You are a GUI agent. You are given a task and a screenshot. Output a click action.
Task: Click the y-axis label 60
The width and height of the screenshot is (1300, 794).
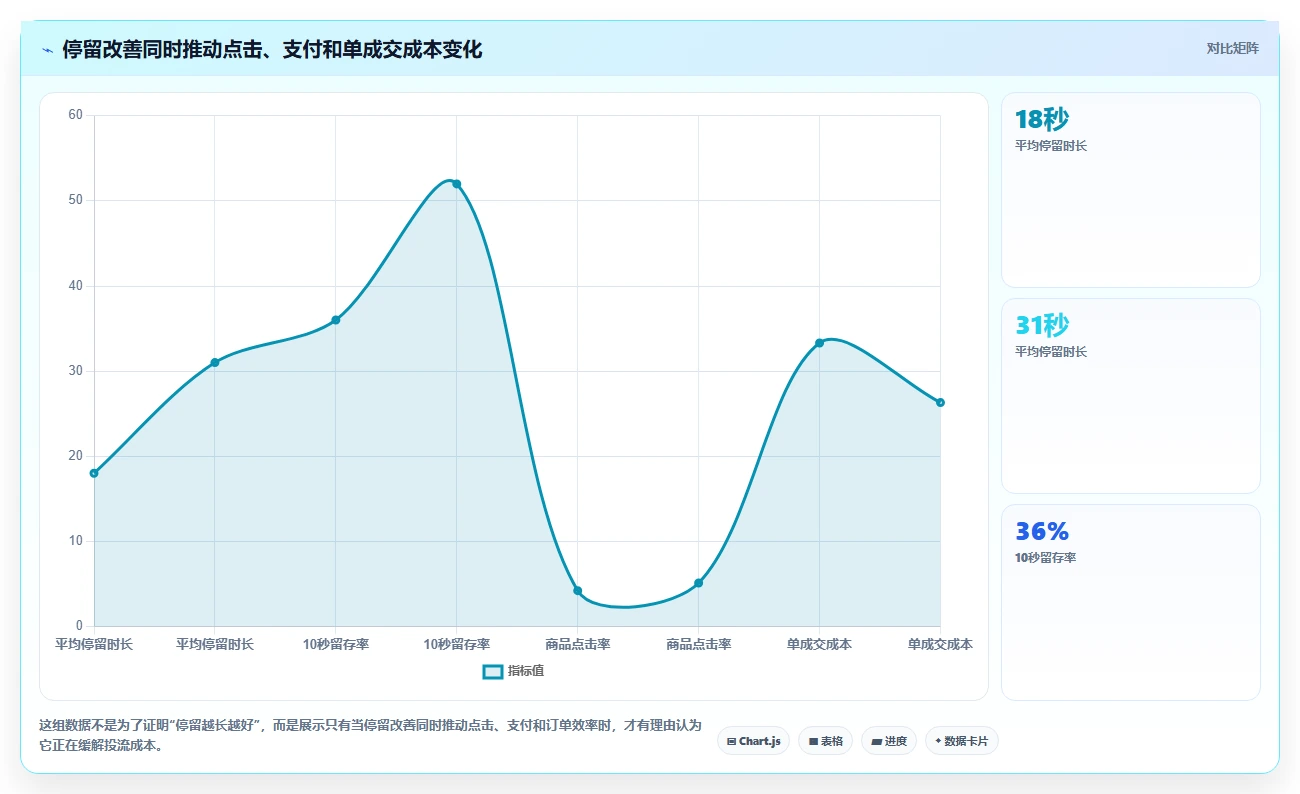(x=75, y=115)
